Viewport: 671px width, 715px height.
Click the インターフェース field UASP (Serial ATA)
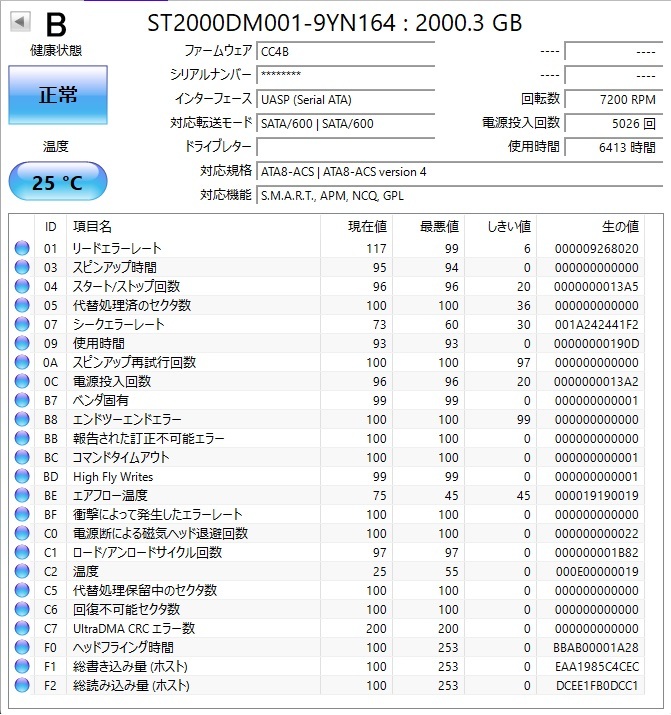[346, 99]
